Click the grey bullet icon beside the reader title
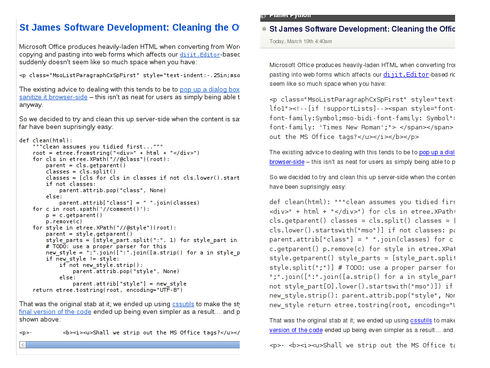 (x=264, y=29)
